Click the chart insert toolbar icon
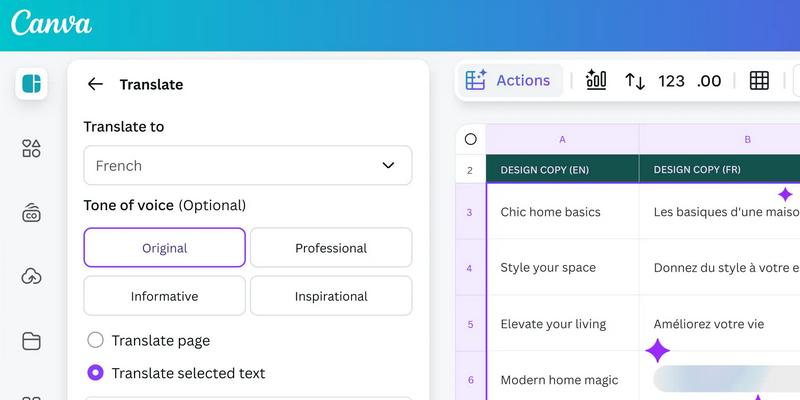 pyautogui.click(x=596, y=81)
